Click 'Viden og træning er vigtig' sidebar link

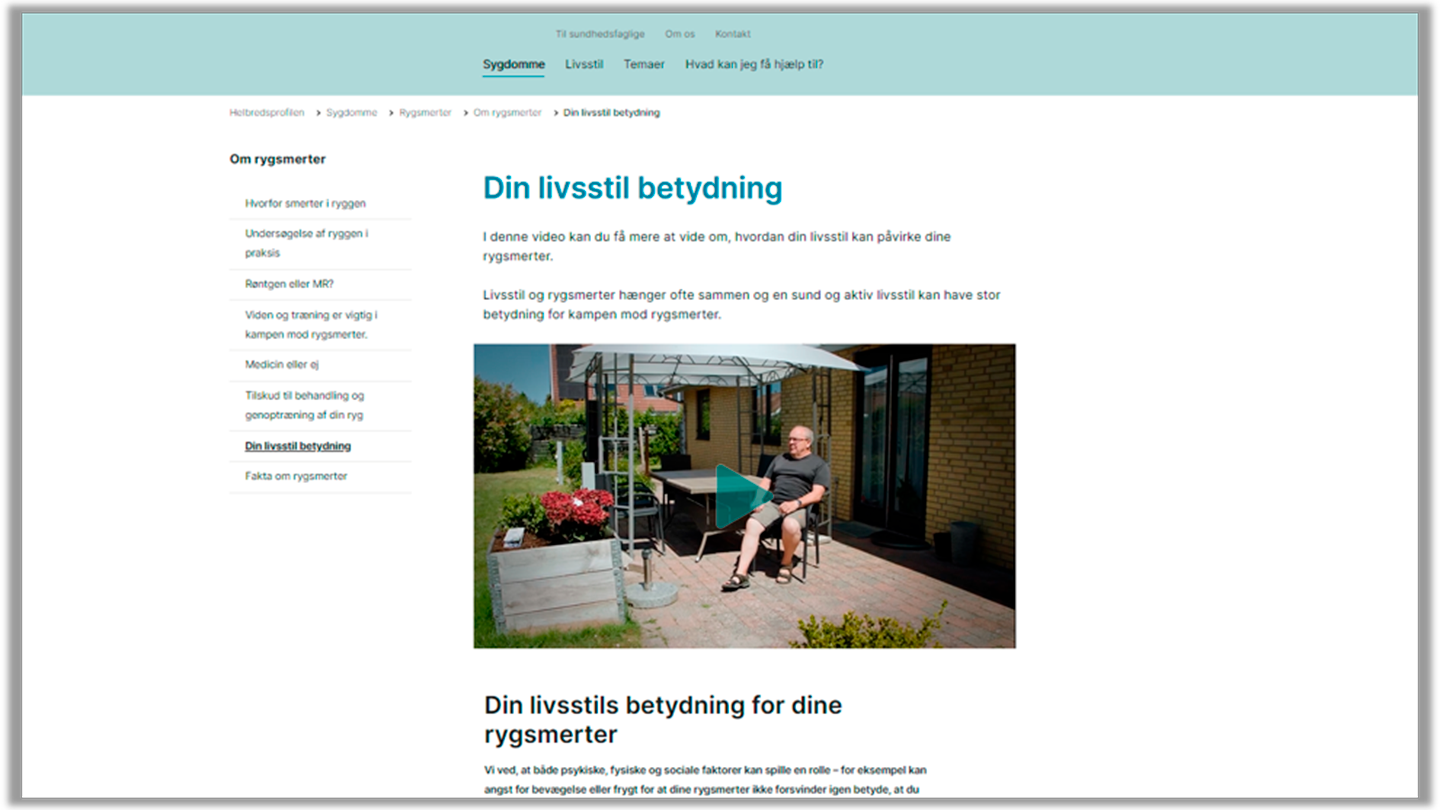click(x=311, y=325)
